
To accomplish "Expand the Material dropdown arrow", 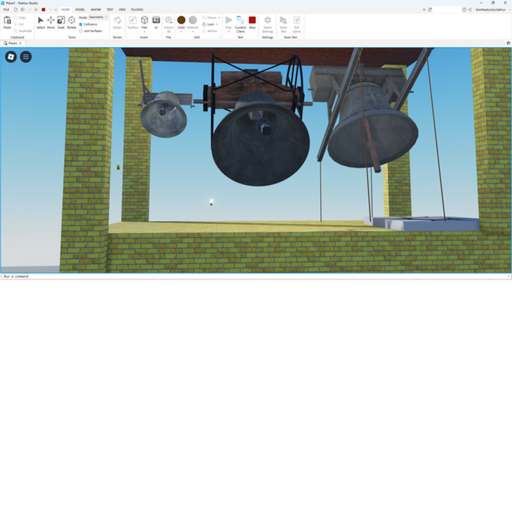I will 193,32.
